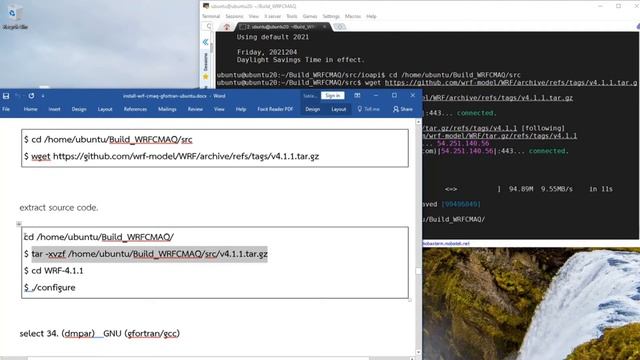The width and height of the screenshot is (640, 360).
Task: Collapse the MobaXterm sidebar with double-chevron
Action: [x=205, y=42]
